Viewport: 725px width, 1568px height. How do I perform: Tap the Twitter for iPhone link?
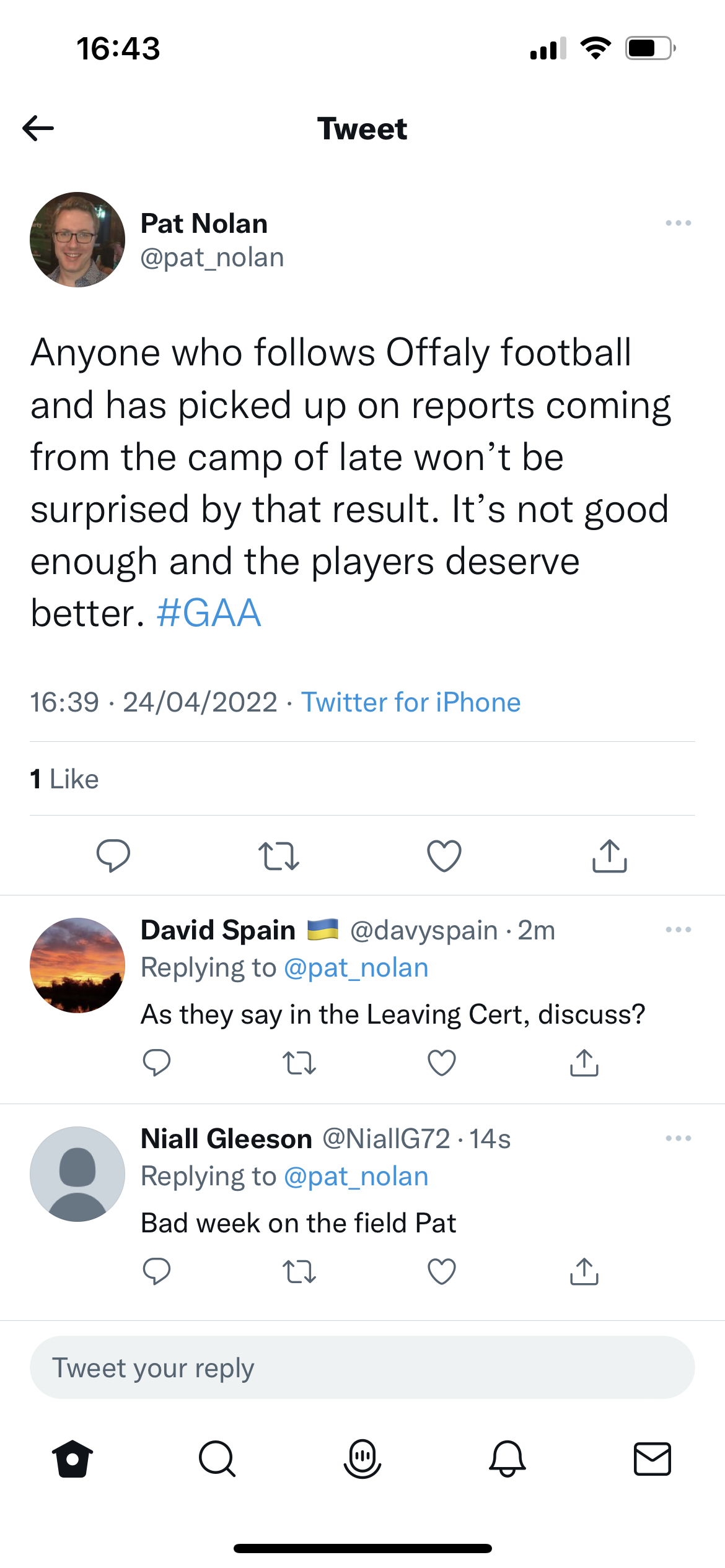(x=411, y=702)
